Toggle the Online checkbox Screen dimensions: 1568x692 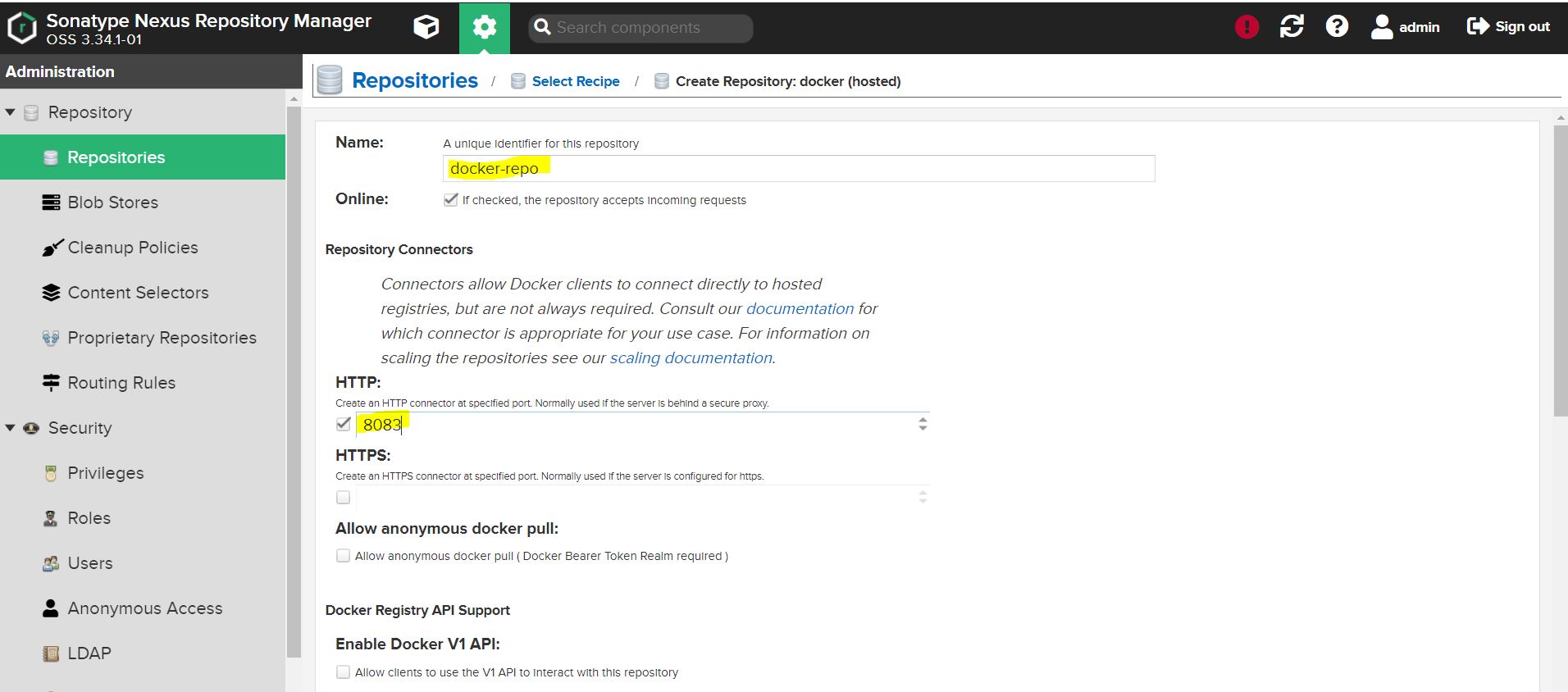tap(450, 199)
